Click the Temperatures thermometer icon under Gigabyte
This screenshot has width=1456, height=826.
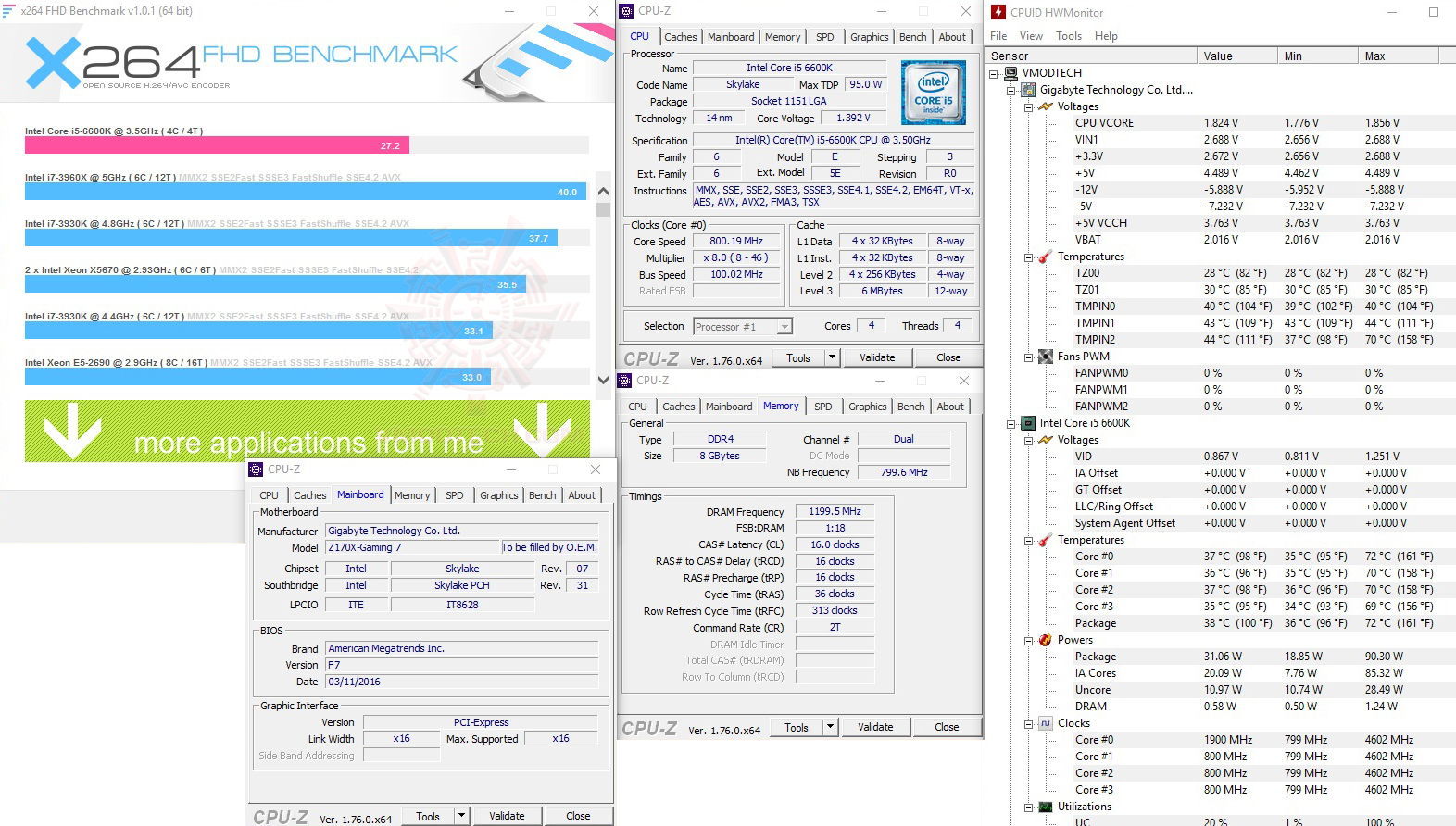tap(1046, 257)
